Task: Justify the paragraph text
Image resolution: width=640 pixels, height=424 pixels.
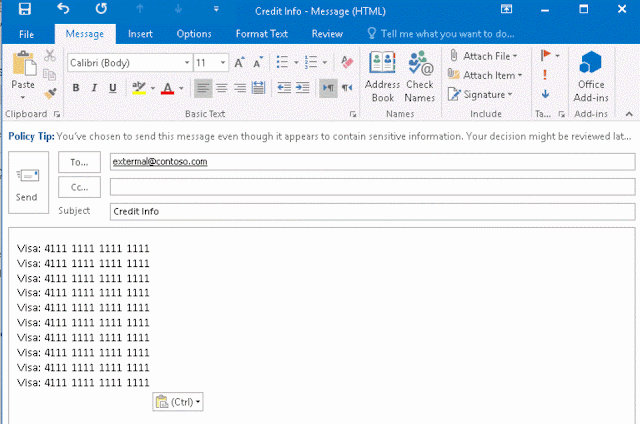Action: 258,88
